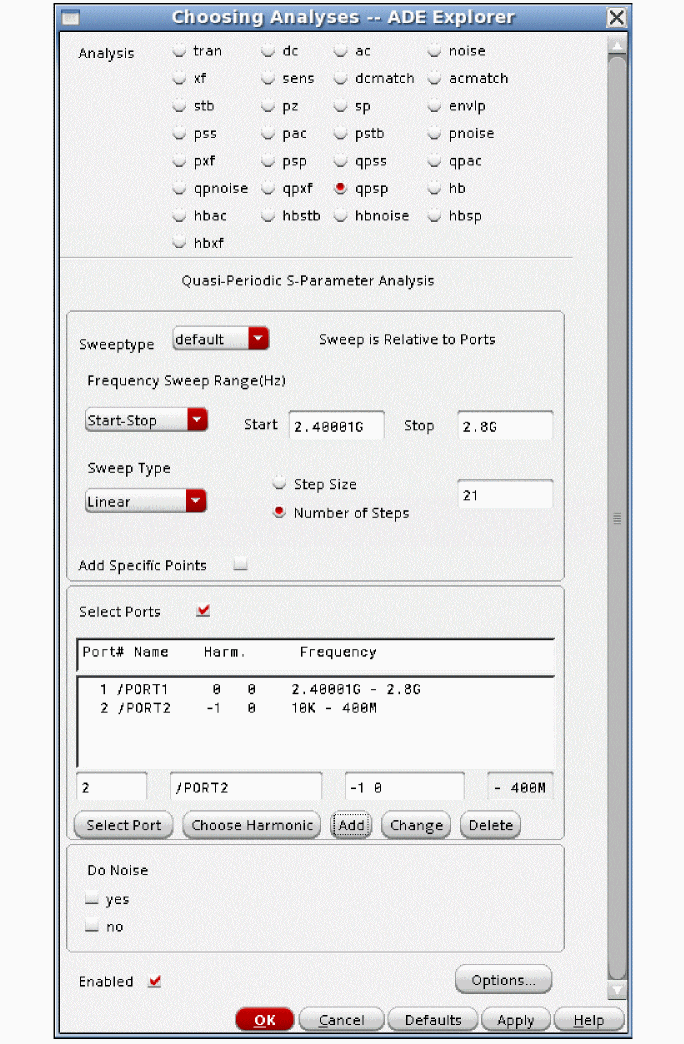Select the sens analysis radio button
Screen dimensions: 684x1044
pyautogui.click(x=268, y=78)
